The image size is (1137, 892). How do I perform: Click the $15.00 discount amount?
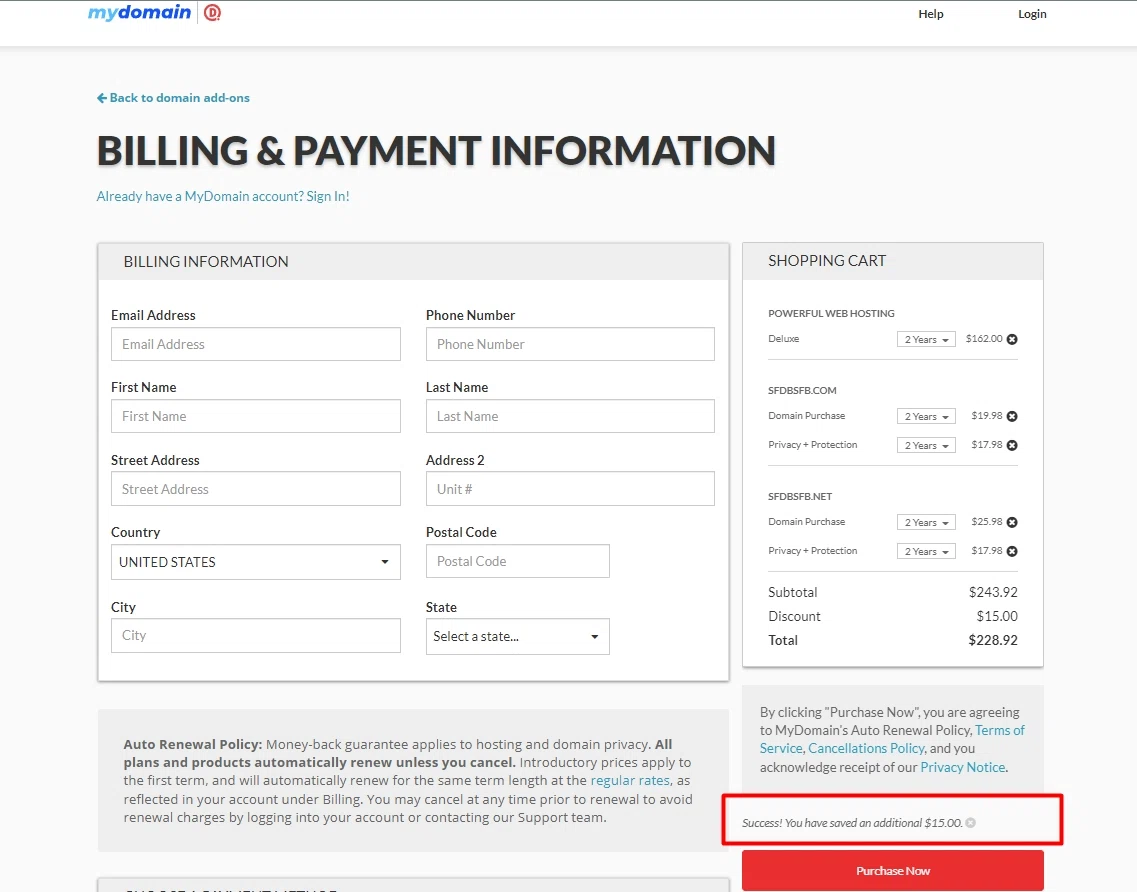pos(997,616)
